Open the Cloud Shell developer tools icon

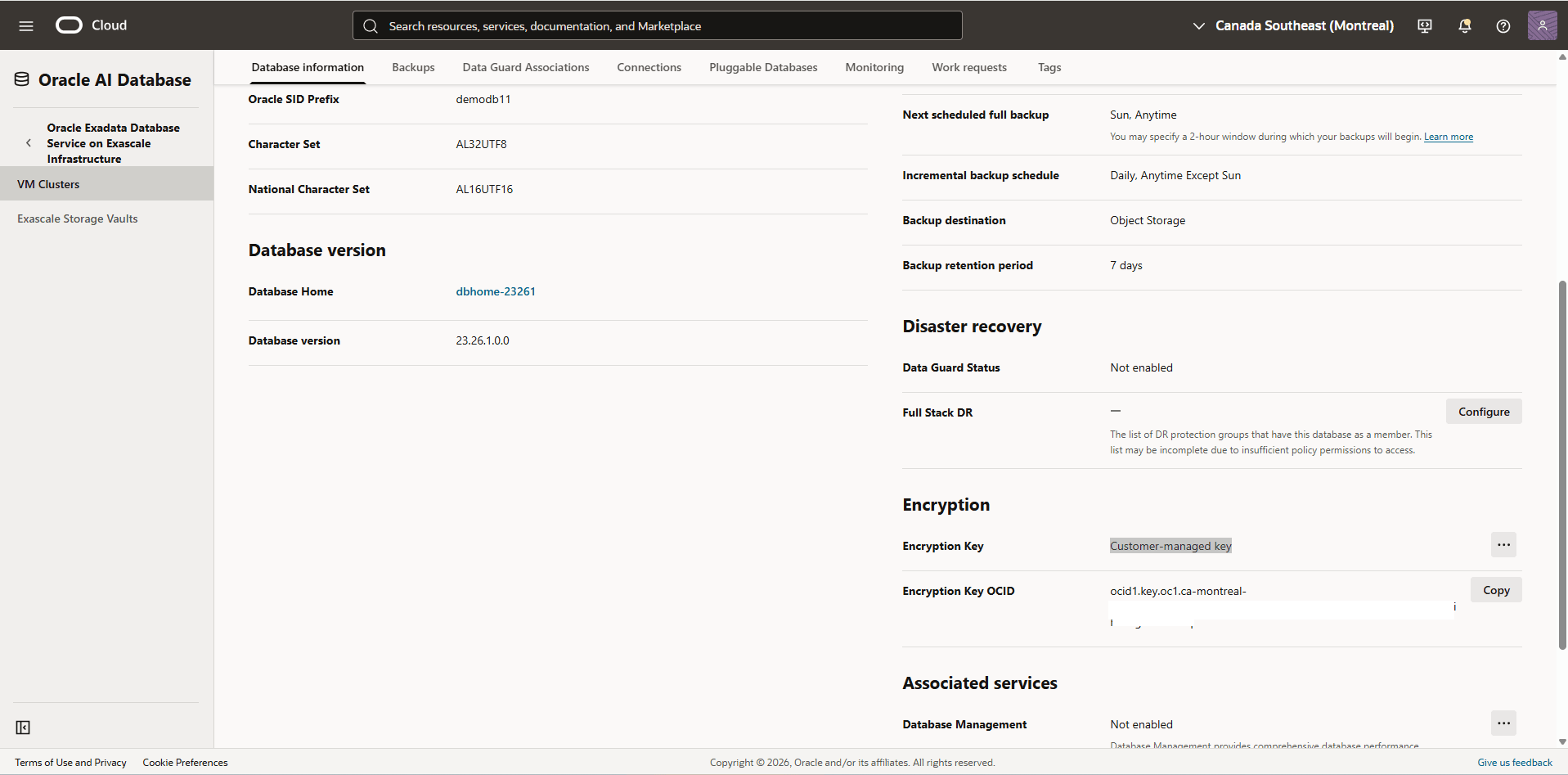(x=1425, y=26)
